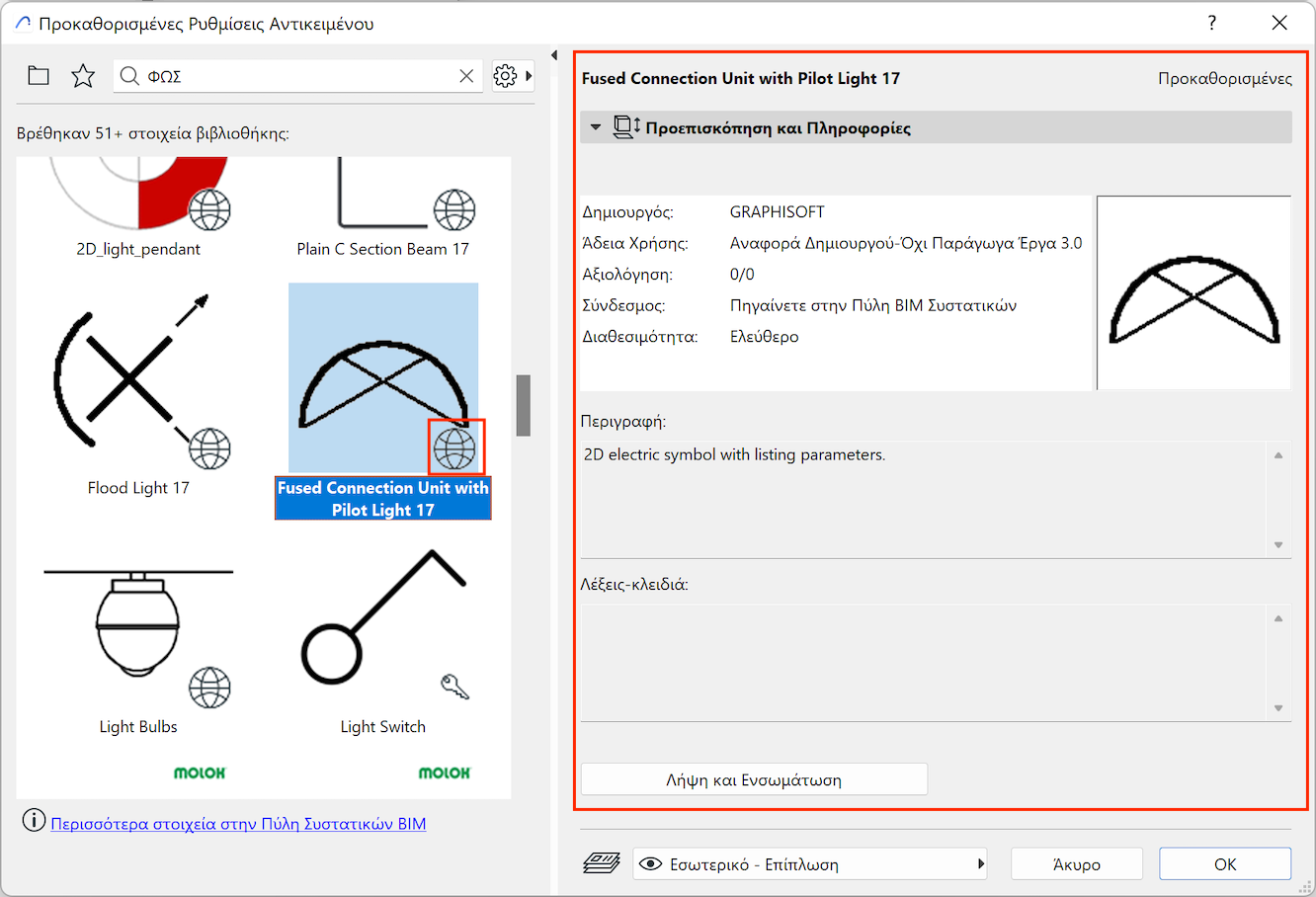Click description box scroll down arrow
Viewport: 1316px width, 897px height.
(x=1278, y=545)
